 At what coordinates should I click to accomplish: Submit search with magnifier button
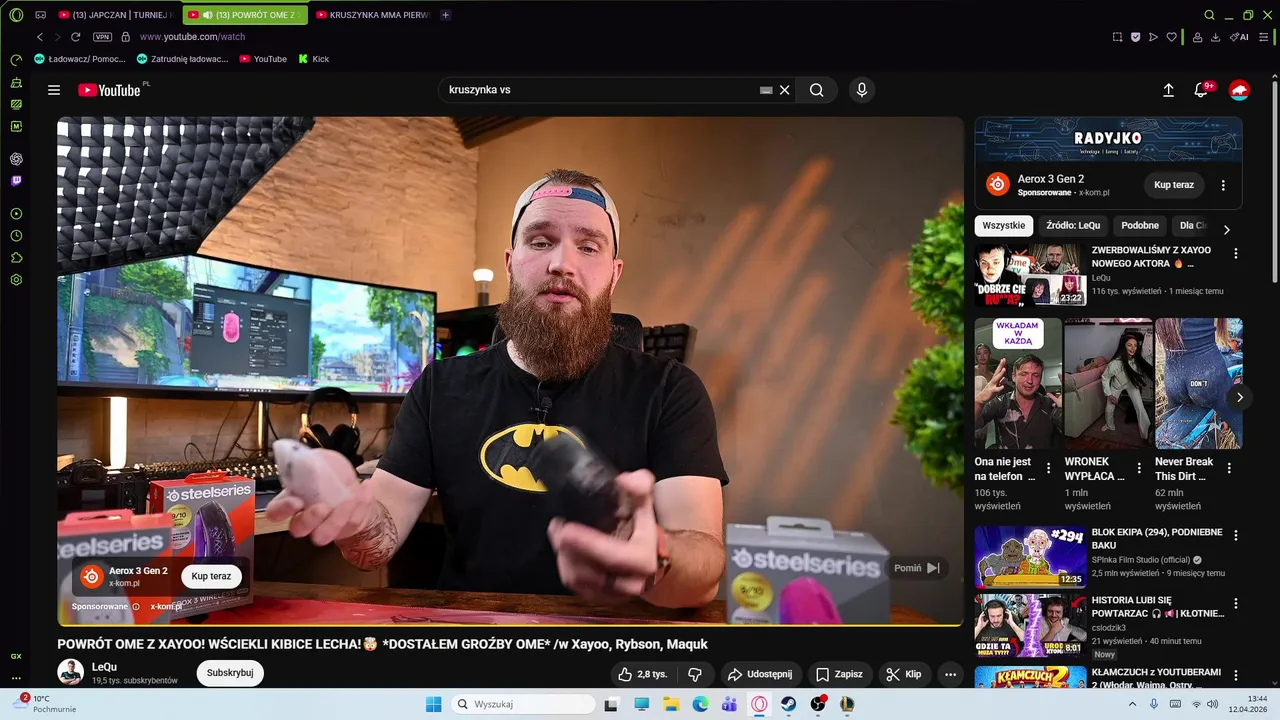pyautogui.click(x=817, y=90)
